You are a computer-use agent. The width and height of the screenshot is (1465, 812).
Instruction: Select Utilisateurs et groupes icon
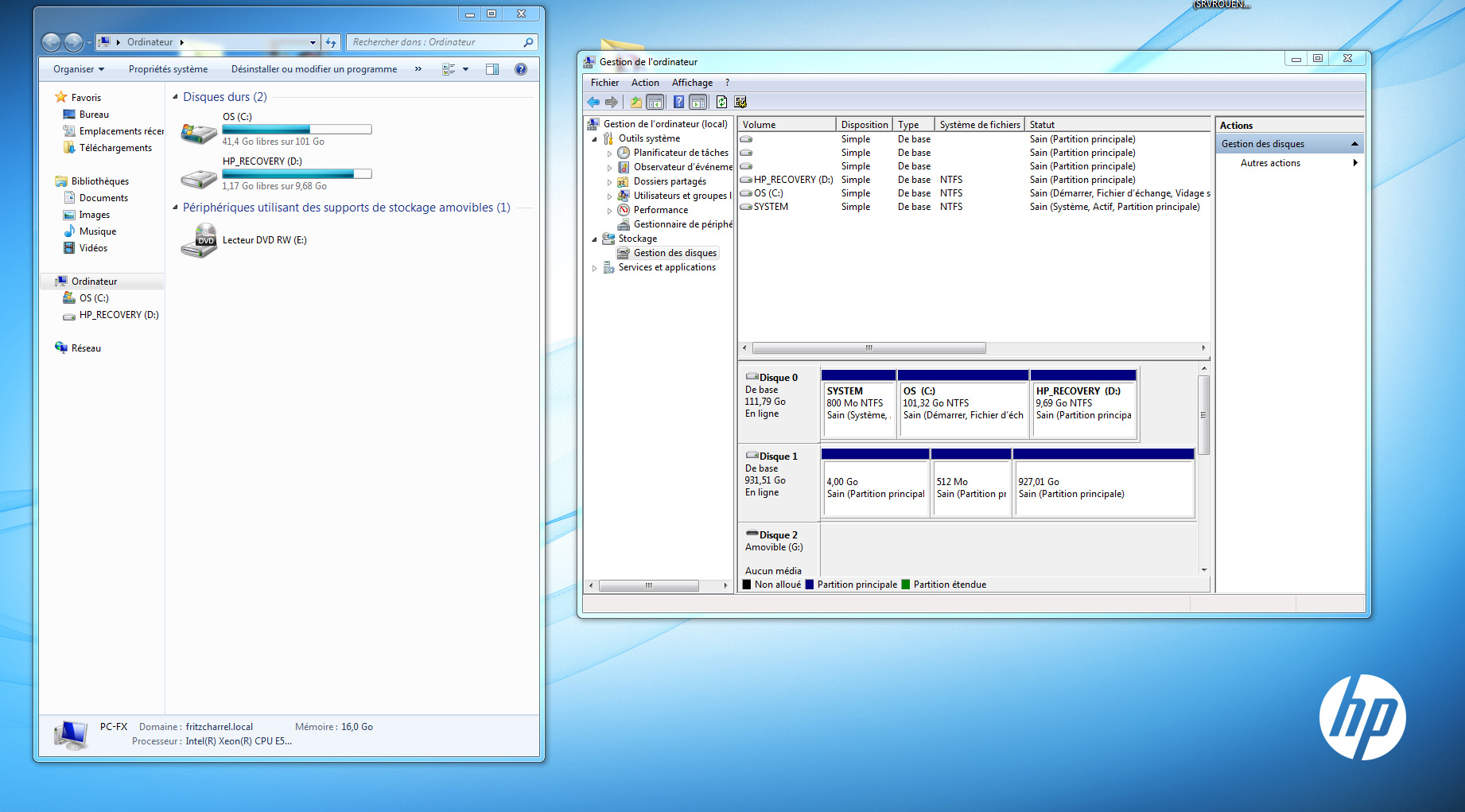pos(624,196)
